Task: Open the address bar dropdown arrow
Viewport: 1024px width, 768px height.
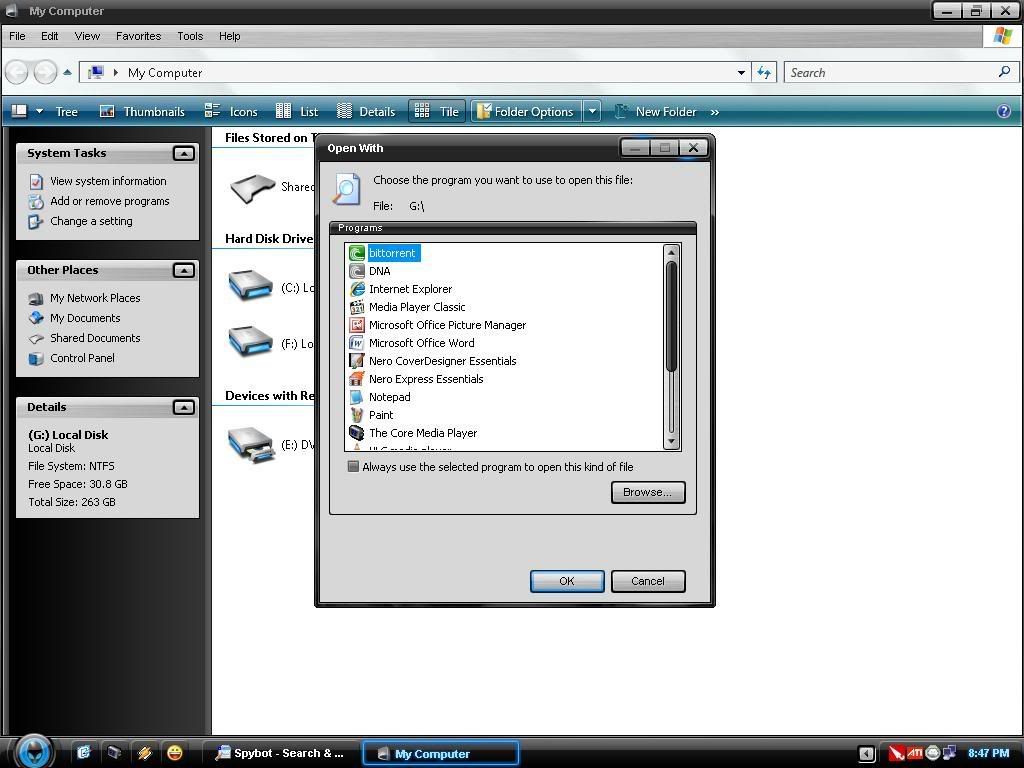Action: click(741, 72)
